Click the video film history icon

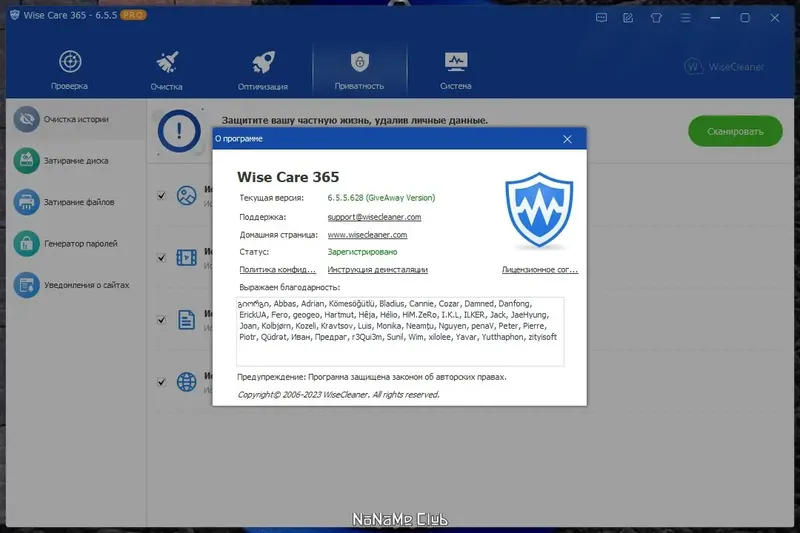pos(186,258)
